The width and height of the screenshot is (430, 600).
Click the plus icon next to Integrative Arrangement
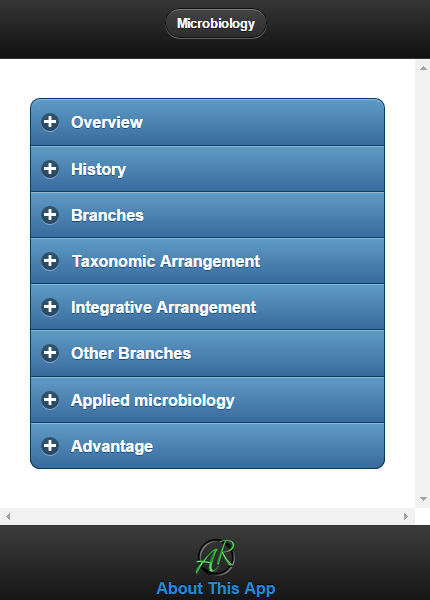click(x=50, y=307)
